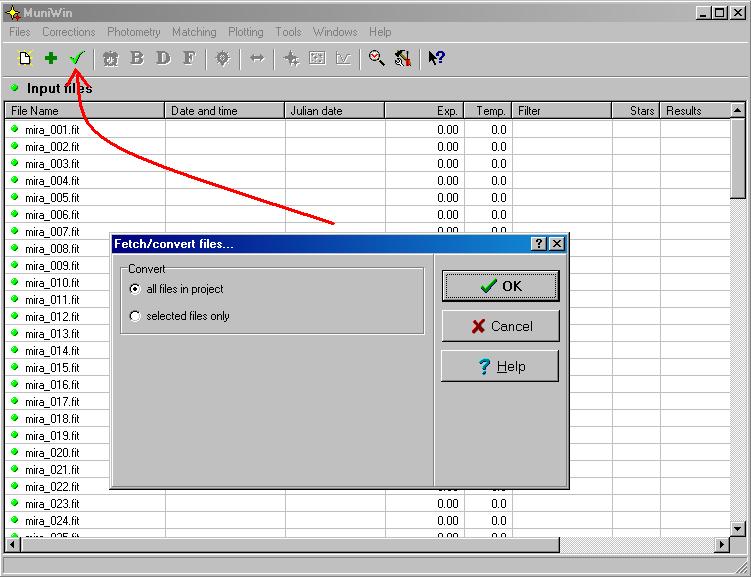
Task: Click the green plus add files icon
Action: point(50,59)
